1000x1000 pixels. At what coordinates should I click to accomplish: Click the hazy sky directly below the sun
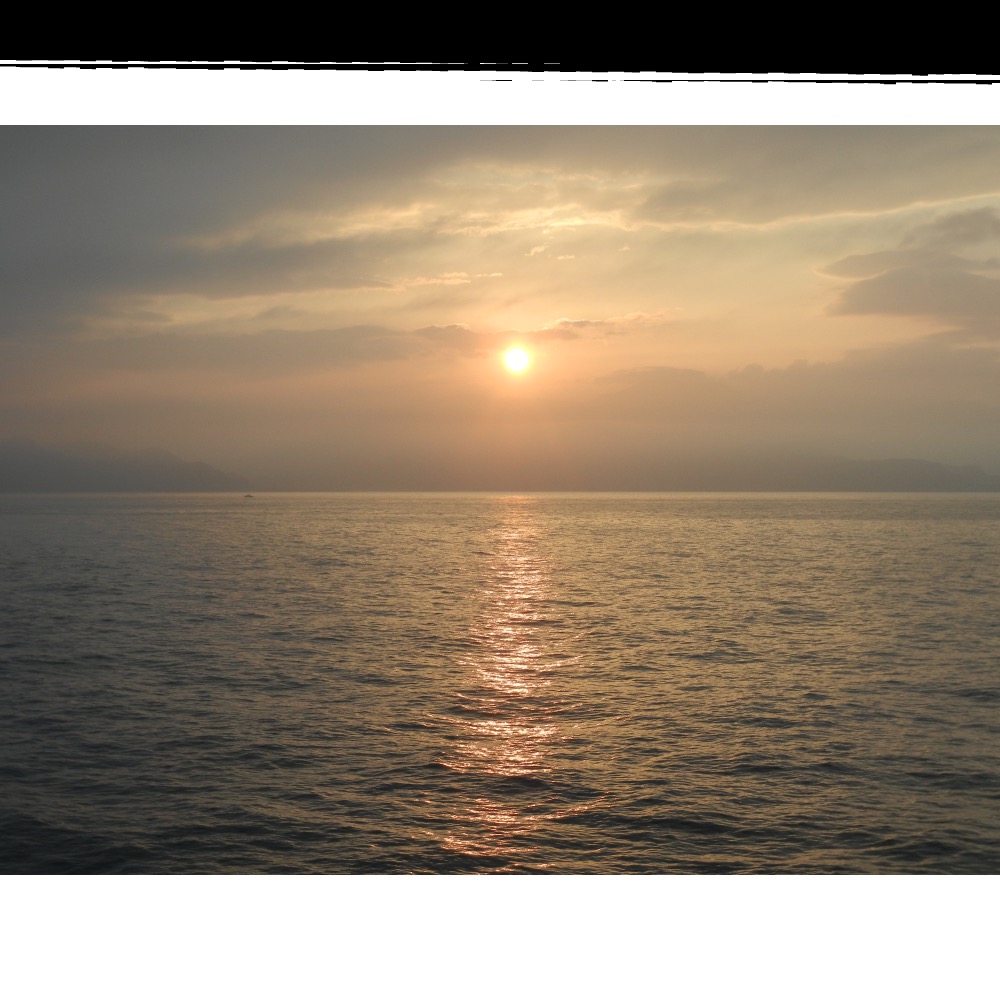[x=516, y=430]
